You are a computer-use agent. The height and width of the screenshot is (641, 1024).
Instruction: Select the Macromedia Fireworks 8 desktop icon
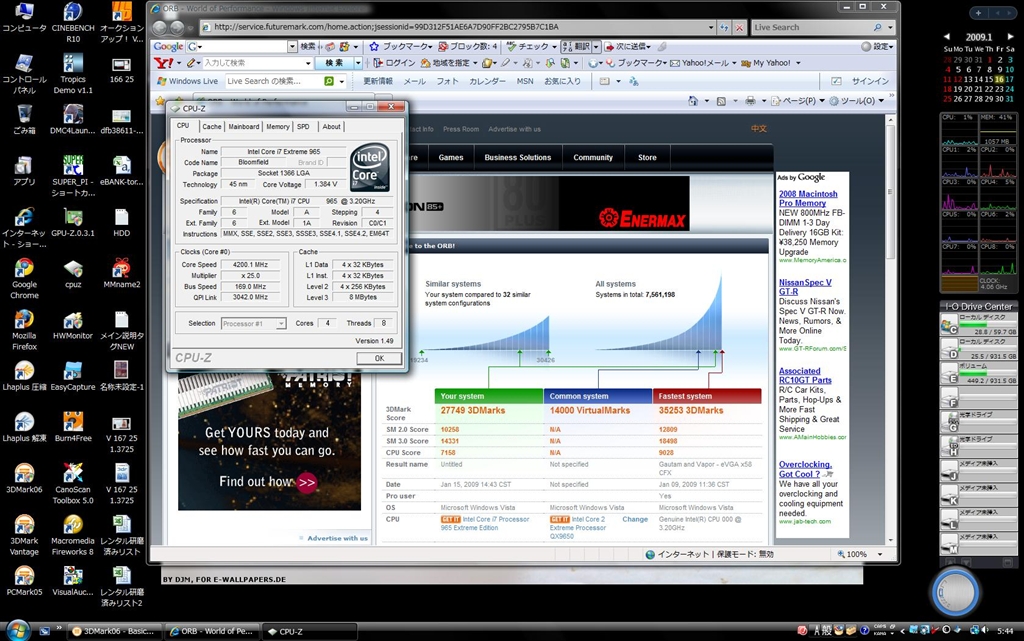(x=72, y=535)
